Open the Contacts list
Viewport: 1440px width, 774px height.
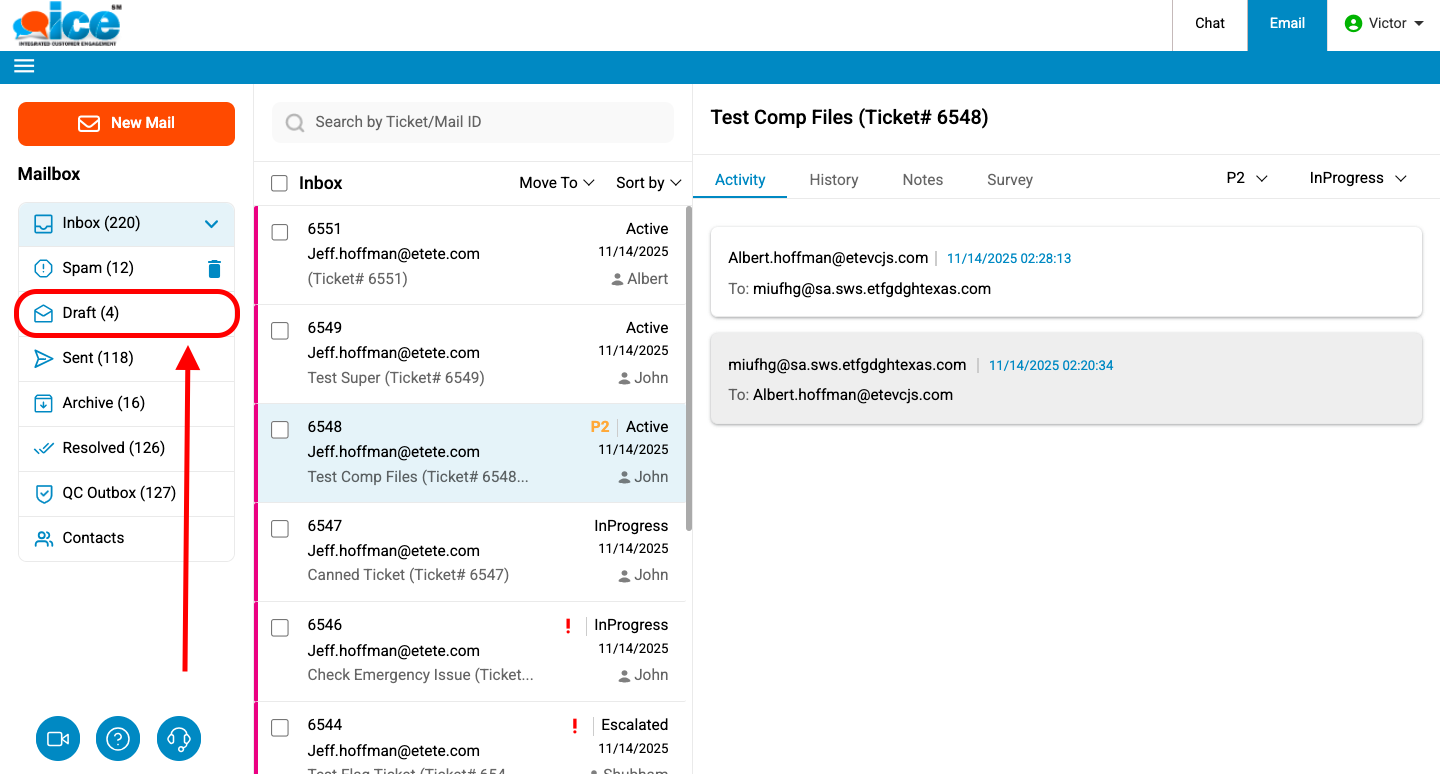(x=93, y=538)
